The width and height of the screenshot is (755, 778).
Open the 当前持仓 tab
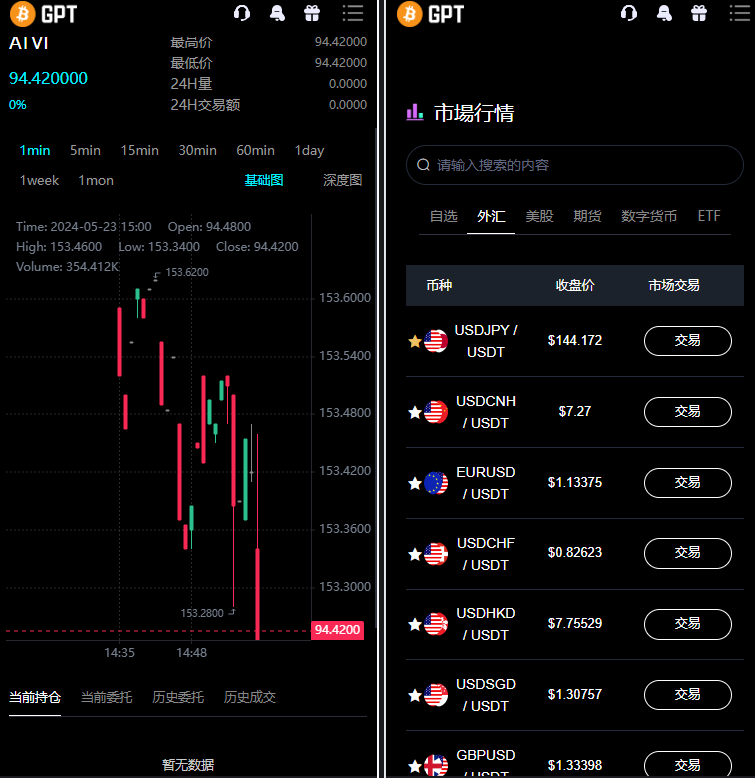[x=35, y=697]
